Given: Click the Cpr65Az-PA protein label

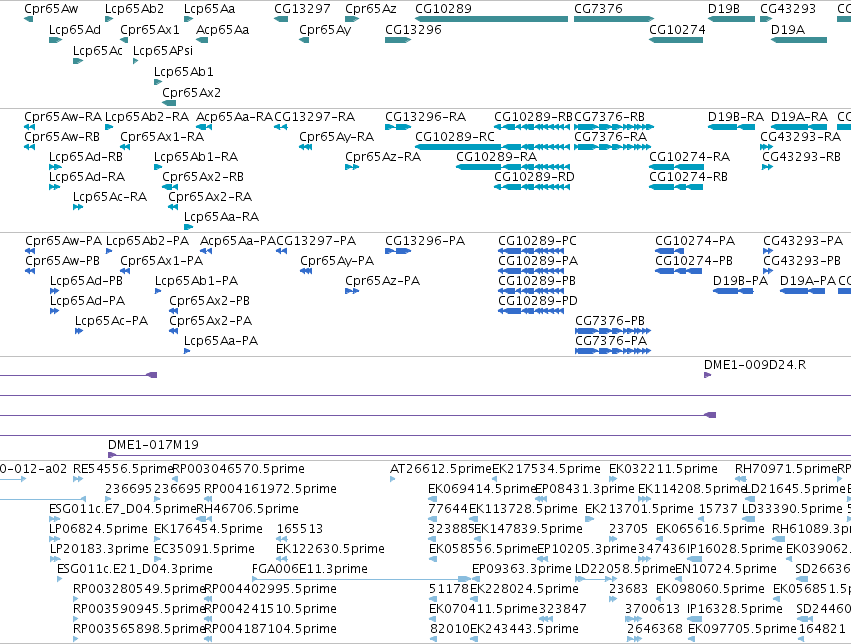Looking at the screenshot, I should (383, 281).
